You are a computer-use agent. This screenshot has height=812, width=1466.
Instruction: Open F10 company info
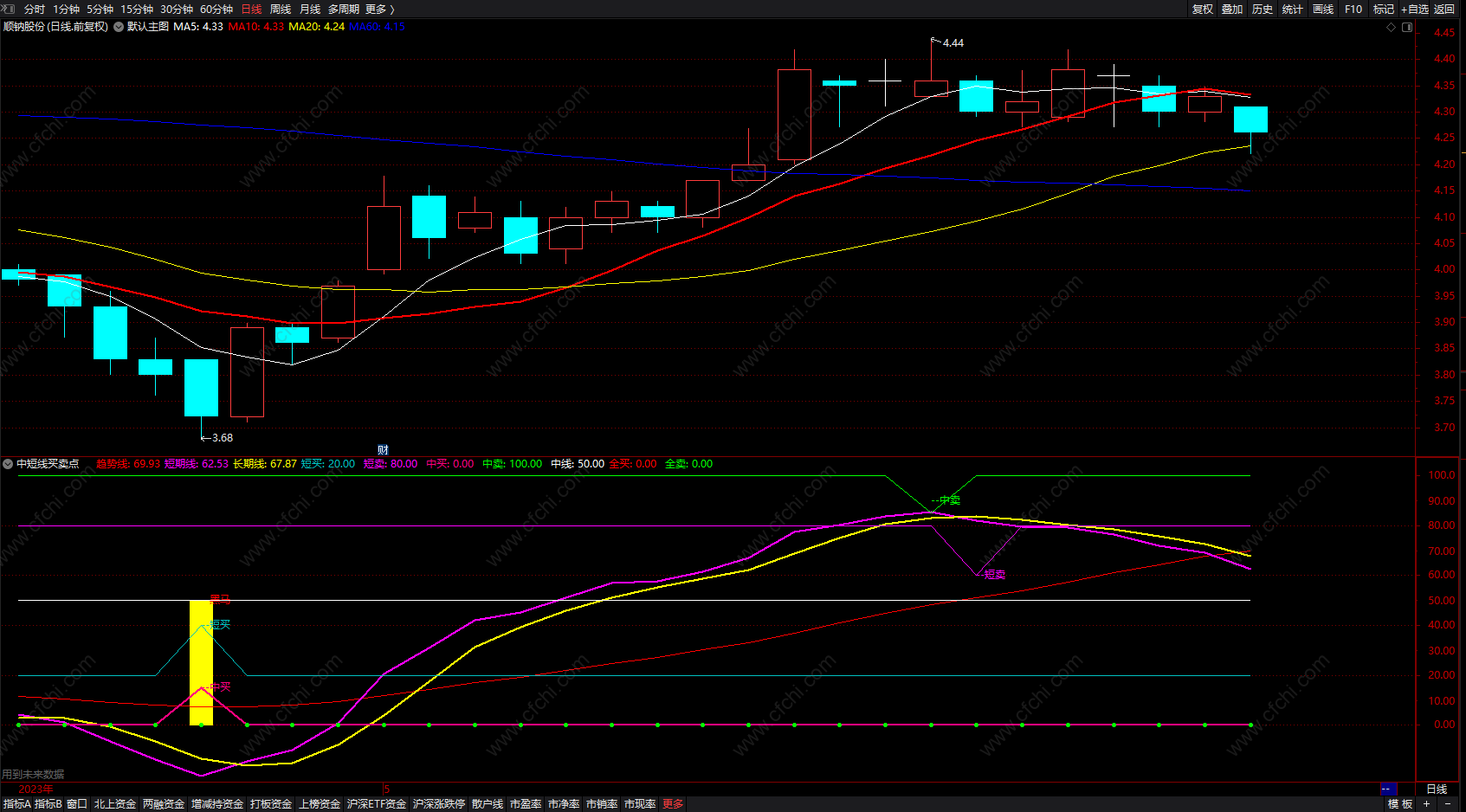pyautogui.click(x=1353, y=10)
